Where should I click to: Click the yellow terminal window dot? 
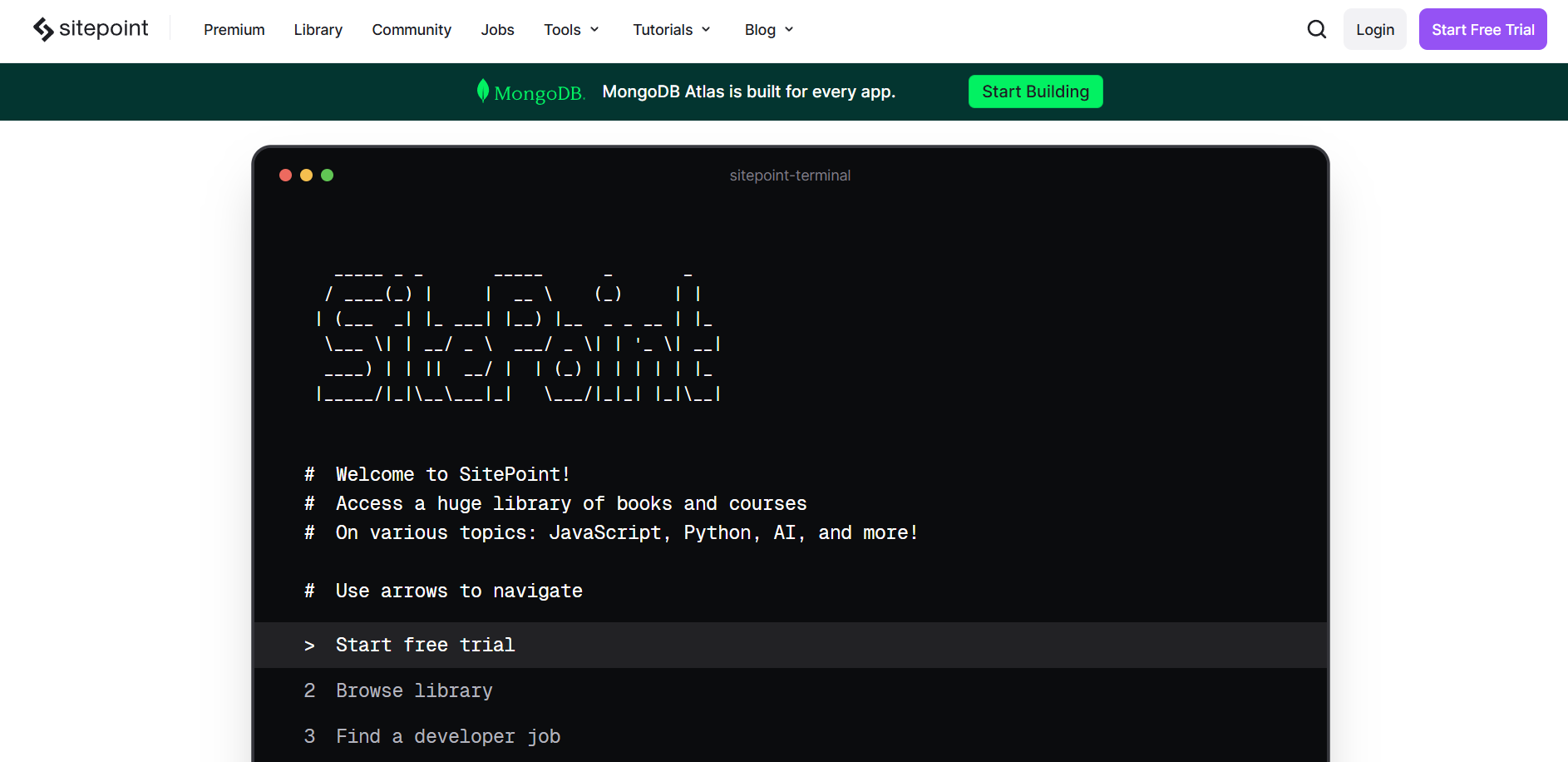tap(306, 175)
